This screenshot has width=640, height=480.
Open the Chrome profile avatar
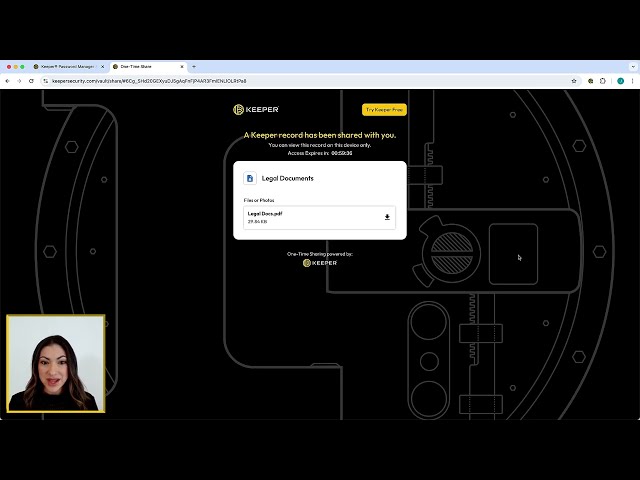click(x=620, y=81)
